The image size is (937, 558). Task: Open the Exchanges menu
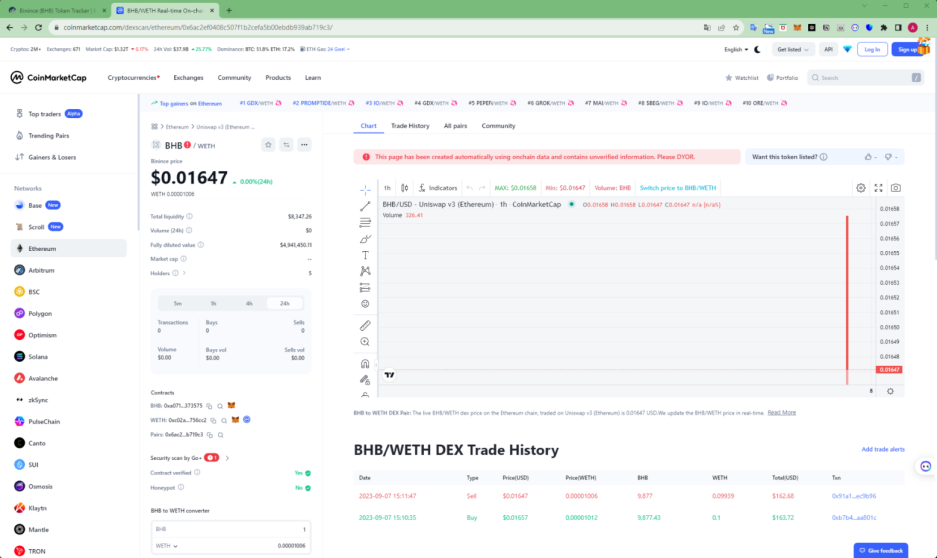[x=188, y=78]
